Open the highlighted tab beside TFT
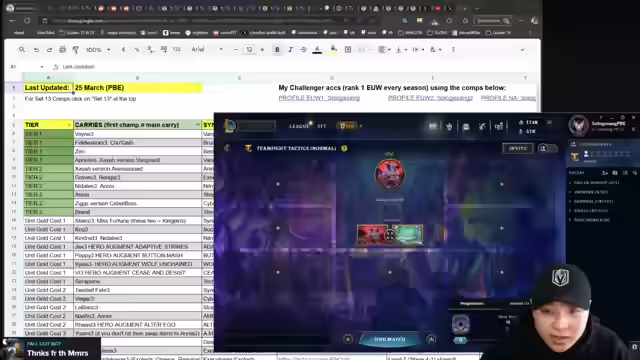The width and height of the screenshot is (640, 360). pos(348,126)
